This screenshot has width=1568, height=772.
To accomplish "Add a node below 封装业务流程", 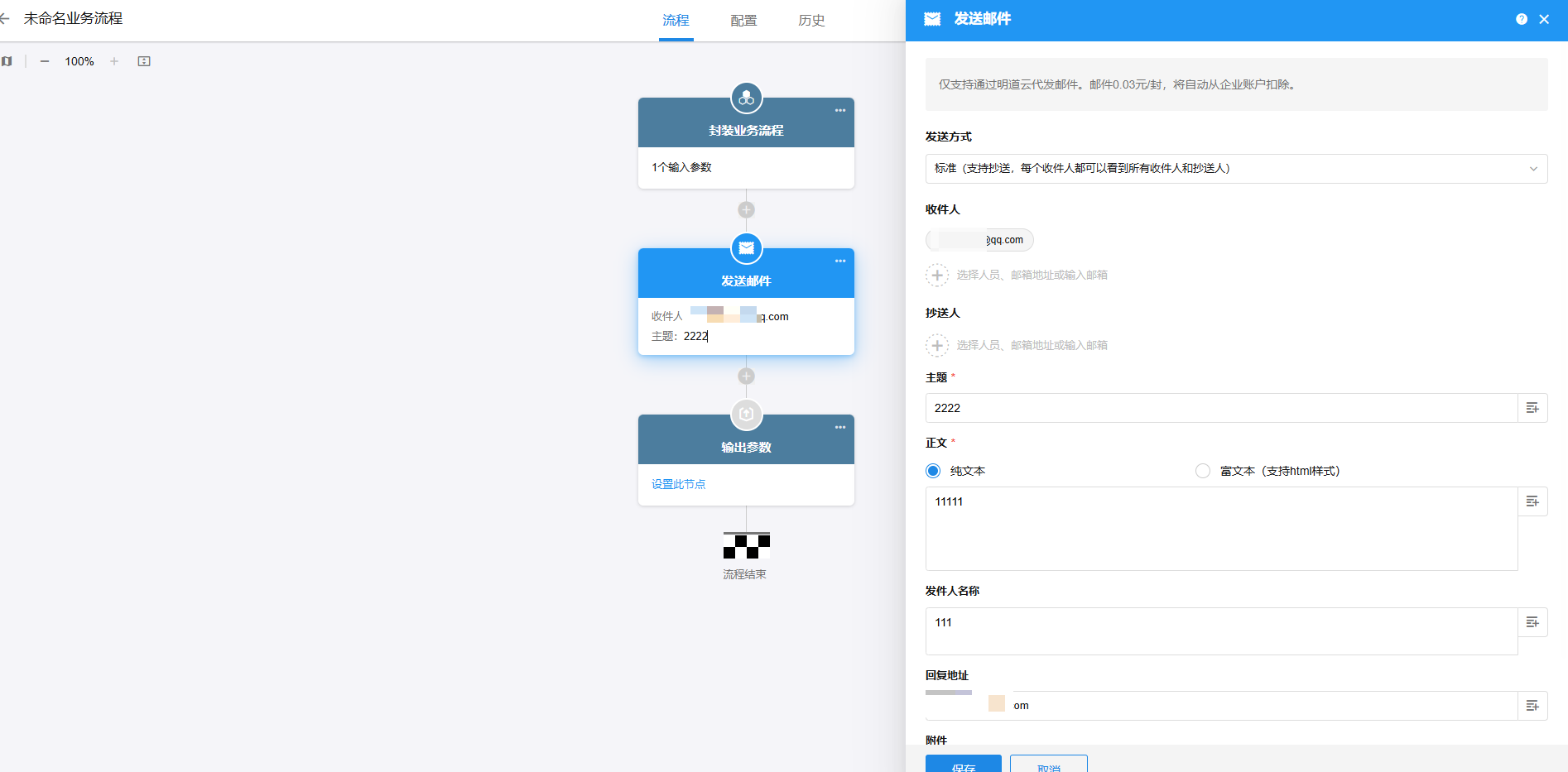I will pyautogui.click(x=746, y=210).
